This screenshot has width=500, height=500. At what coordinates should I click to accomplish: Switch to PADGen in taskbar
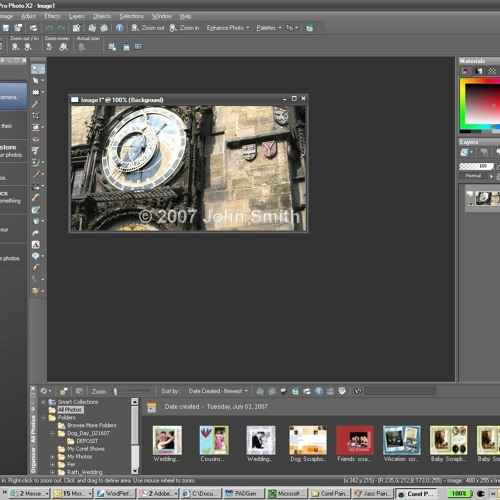pyautogui.click(x=243, y=493)
